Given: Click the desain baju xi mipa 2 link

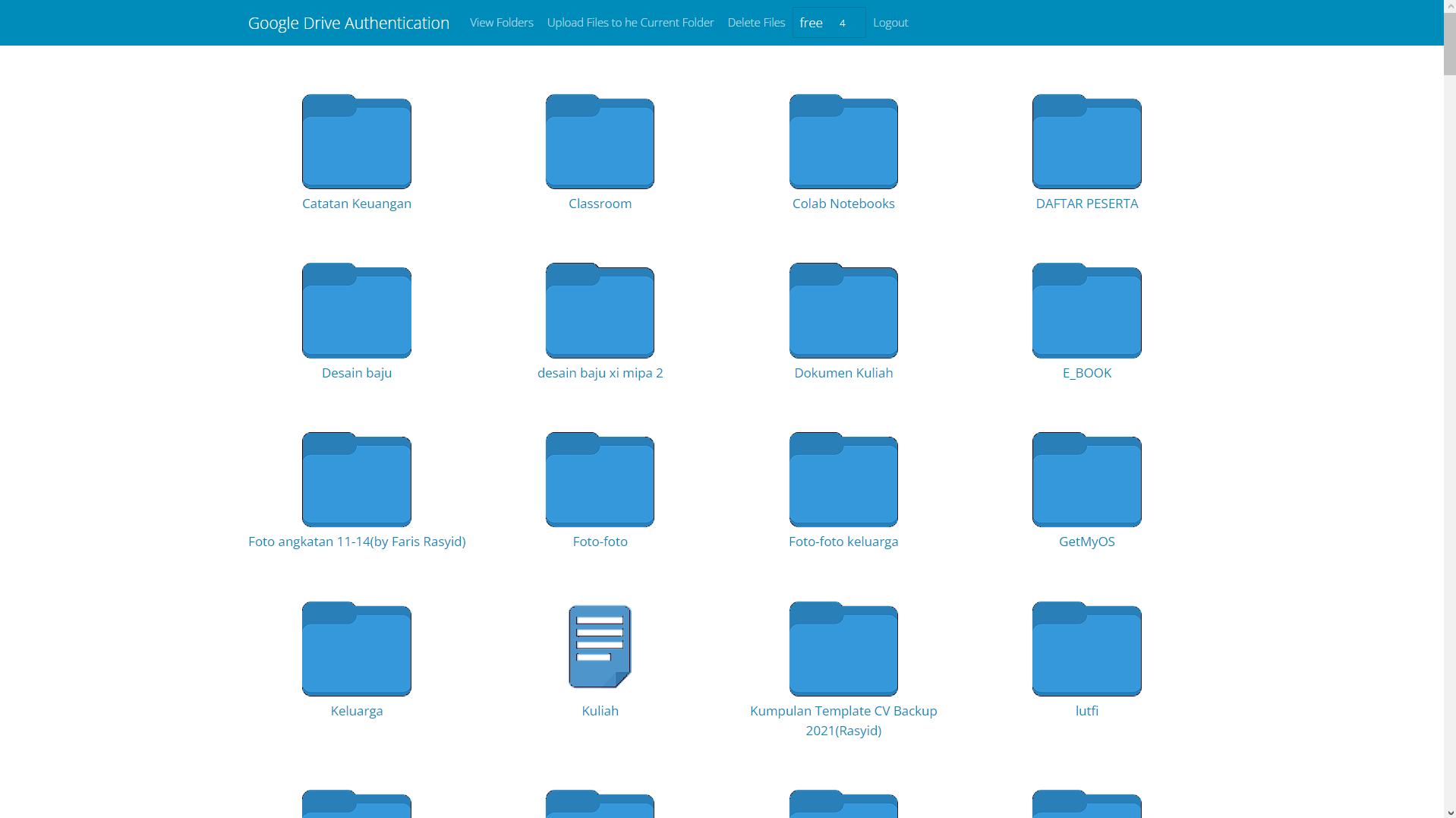Looking at the screenshot, I should click(x=600, y=373).
